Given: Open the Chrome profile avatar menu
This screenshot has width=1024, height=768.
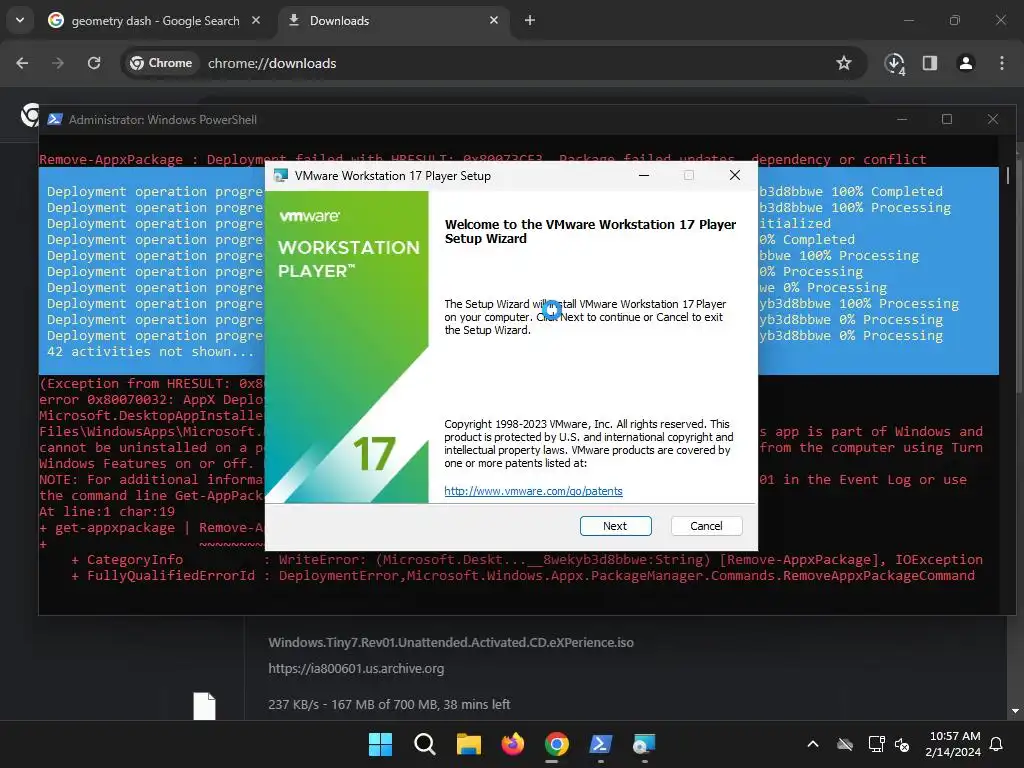Looking at the screenshot, I should pyautogui.click(x=966, y=63).
